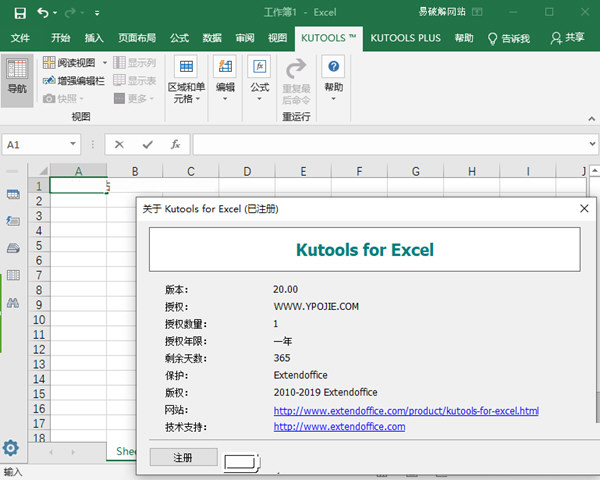The height and width of the screenshot is (480, 600).
Task: Click the Cancel X in formula bar
Action: (x=119, y=145)
